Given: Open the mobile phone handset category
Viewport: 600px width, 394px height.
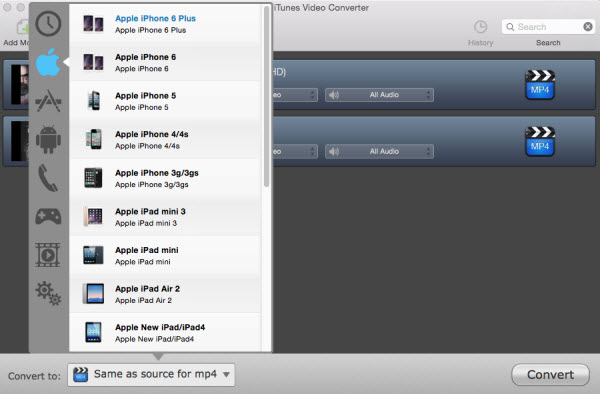Looking at the screenshot, I should (48, 178).
